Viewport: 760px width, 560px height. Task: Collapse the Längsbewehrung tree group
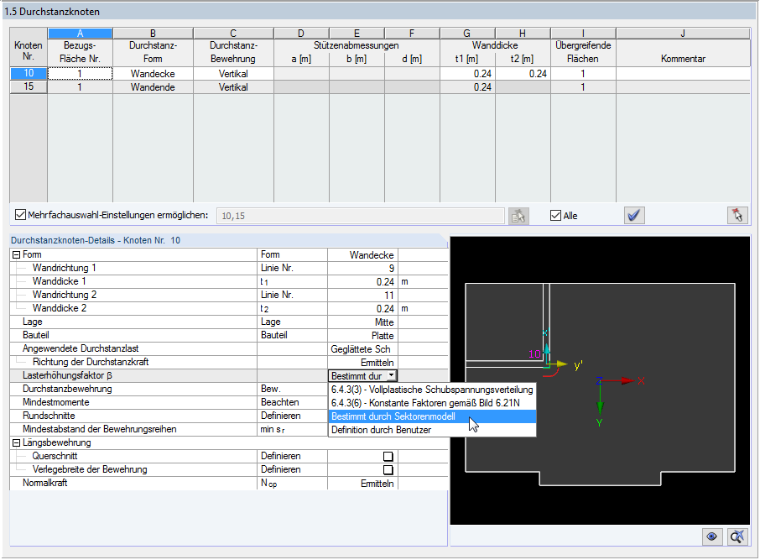pos(16,443)
